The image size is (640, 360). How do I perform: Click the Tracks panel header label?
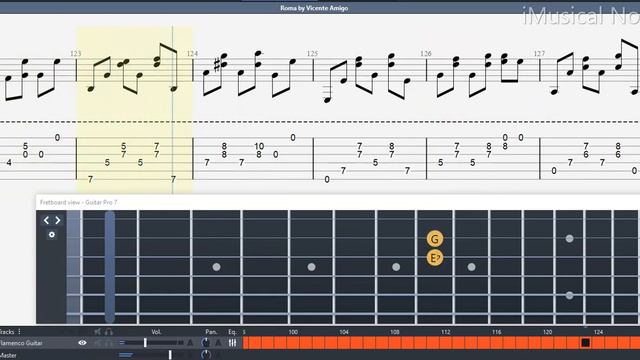[x=7, y=332]
